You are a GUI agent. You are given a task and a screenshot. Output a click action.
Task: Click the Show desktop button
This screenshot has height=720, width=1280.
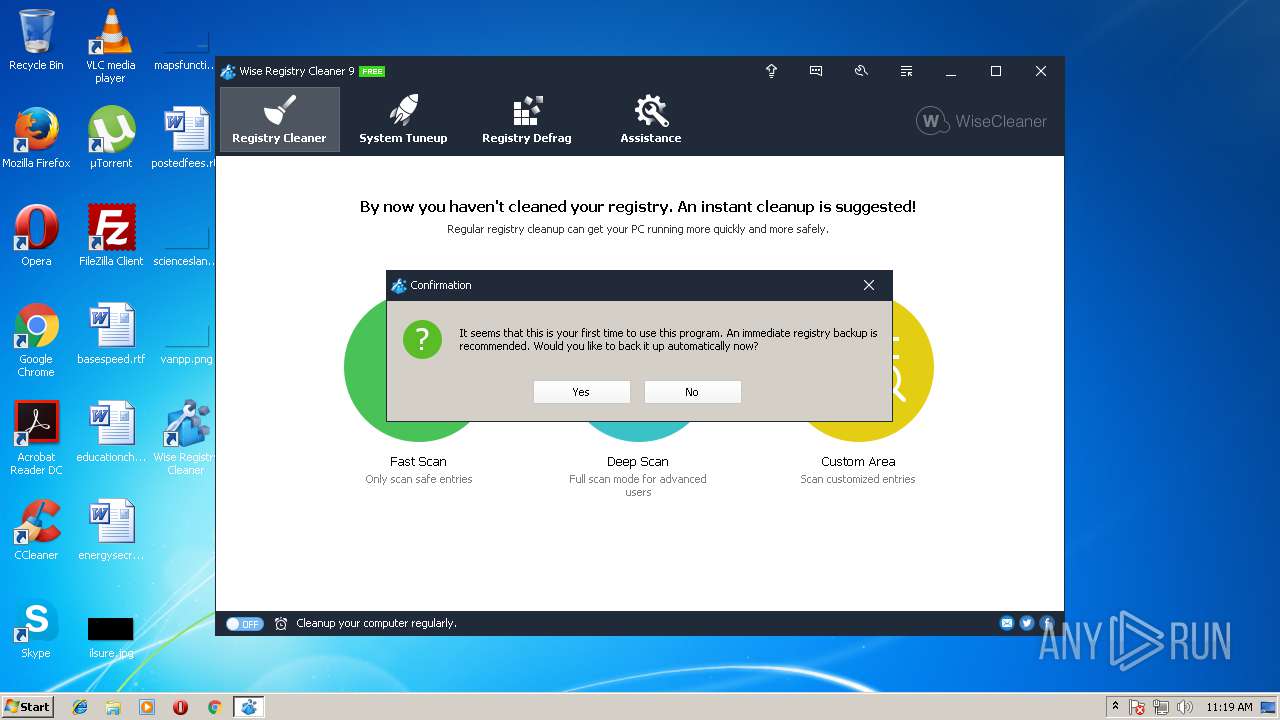point(1268,707)
